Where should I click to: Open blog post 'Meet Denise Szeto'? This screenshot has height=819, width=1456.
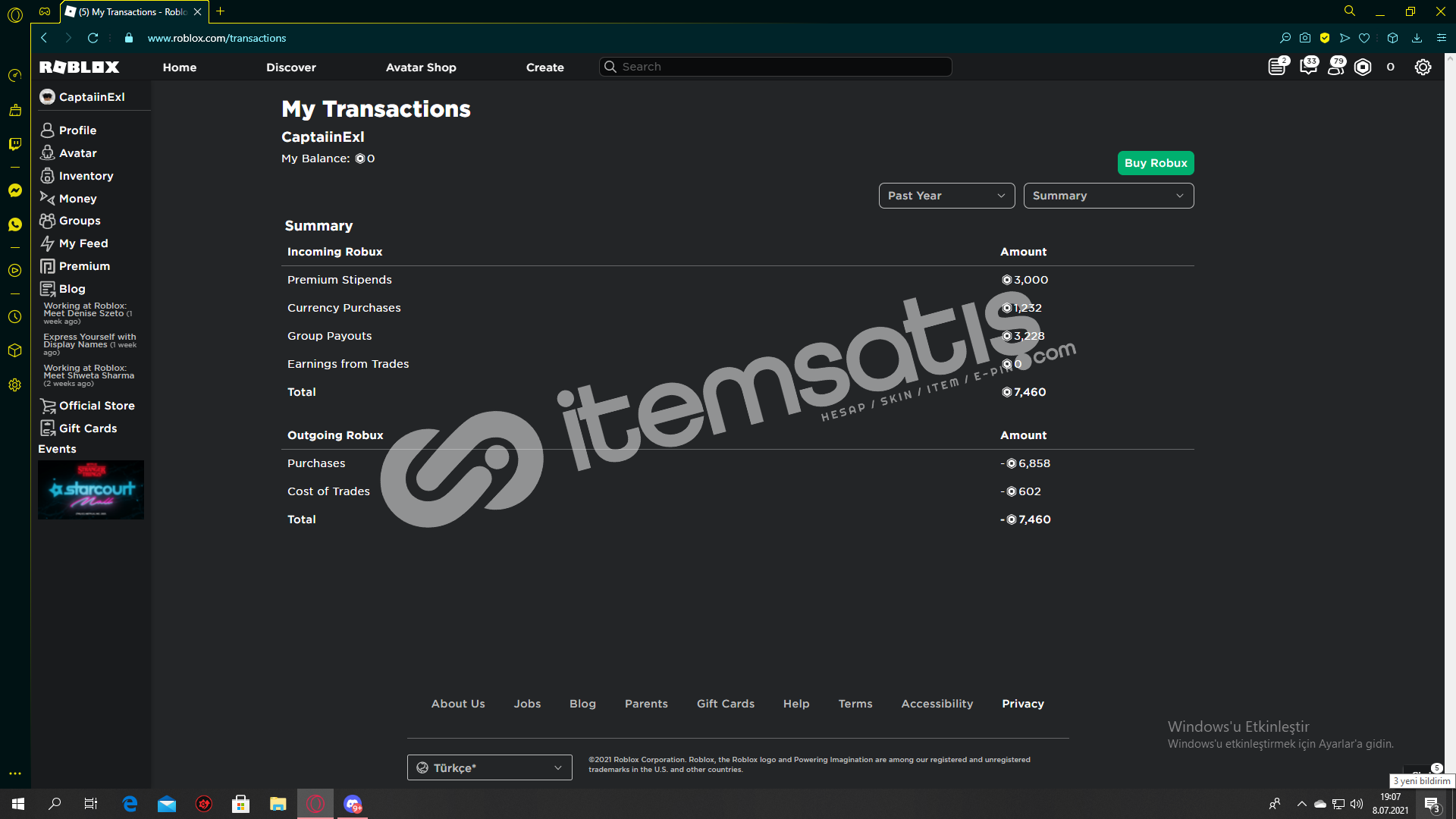point(87,313)
